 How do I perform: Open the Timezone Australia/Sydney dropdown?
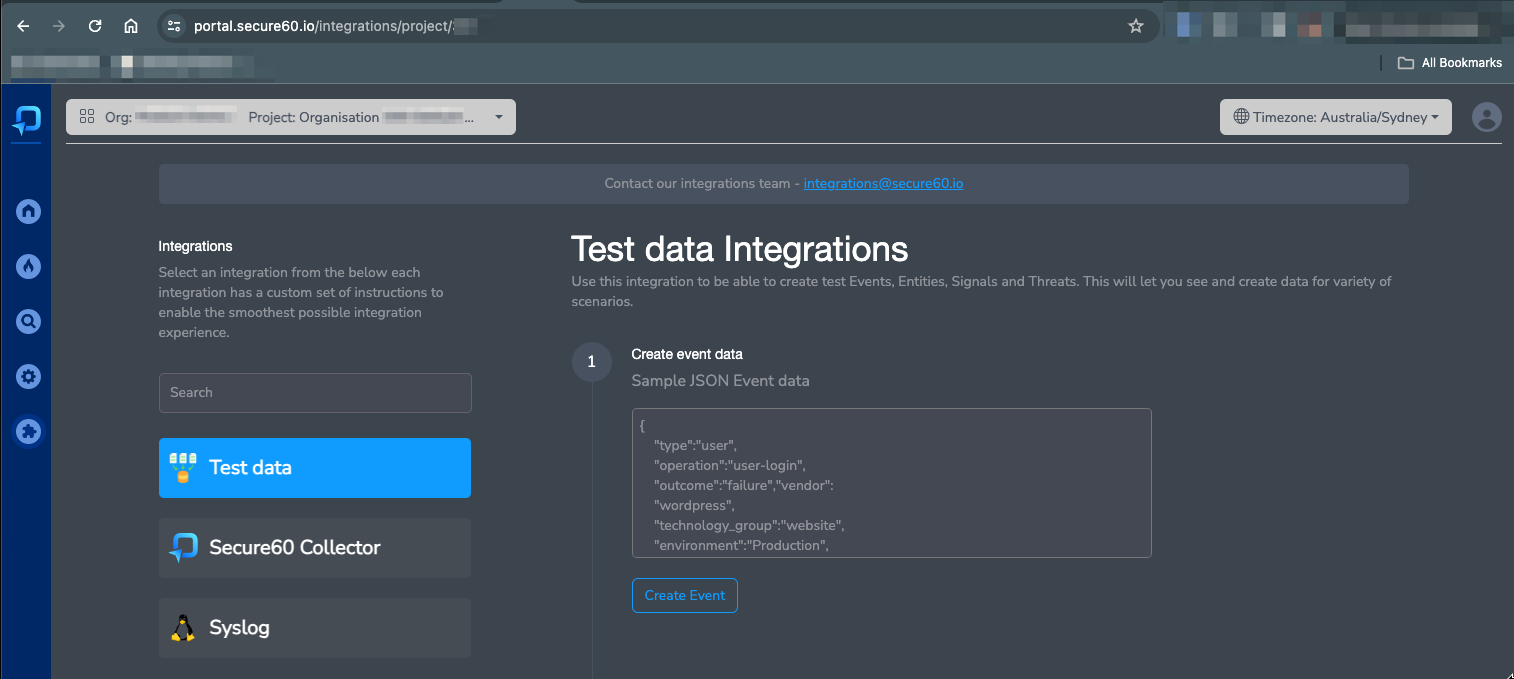coord(1335,117)
